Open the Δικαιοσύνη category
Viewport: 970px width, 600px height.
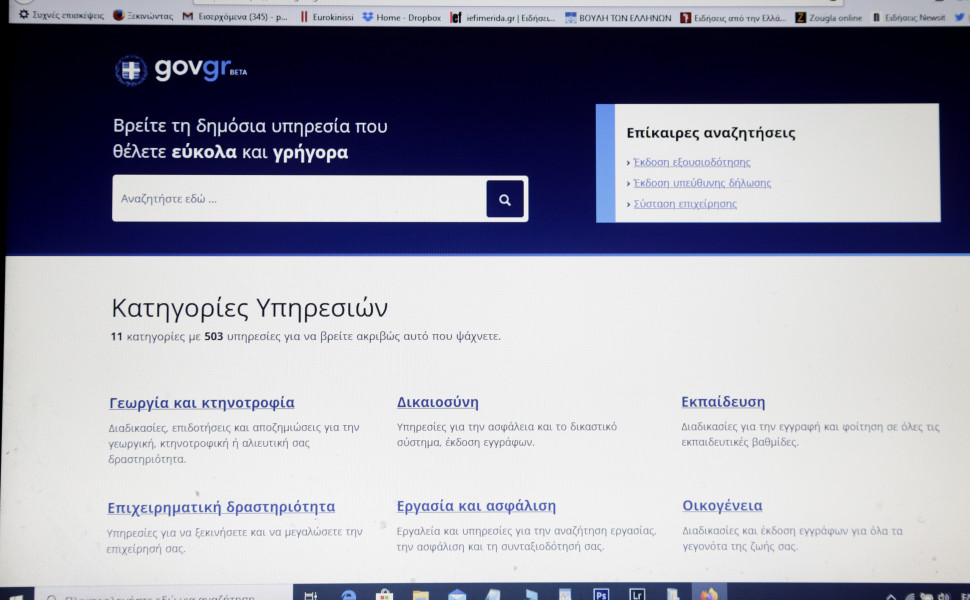click(438, 402)
